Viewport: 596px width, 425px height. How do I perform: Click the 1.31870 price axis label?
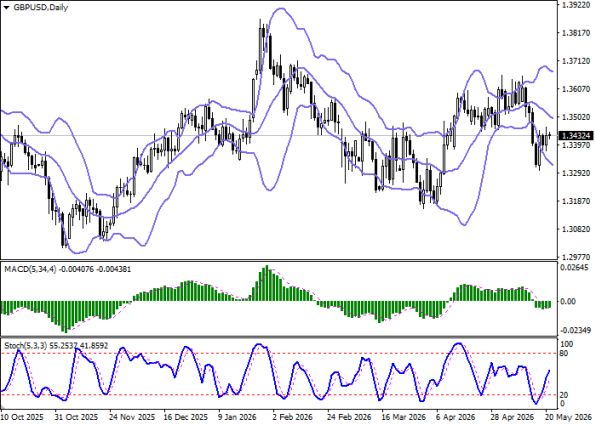pyautogui.click(x=576, y=201)
